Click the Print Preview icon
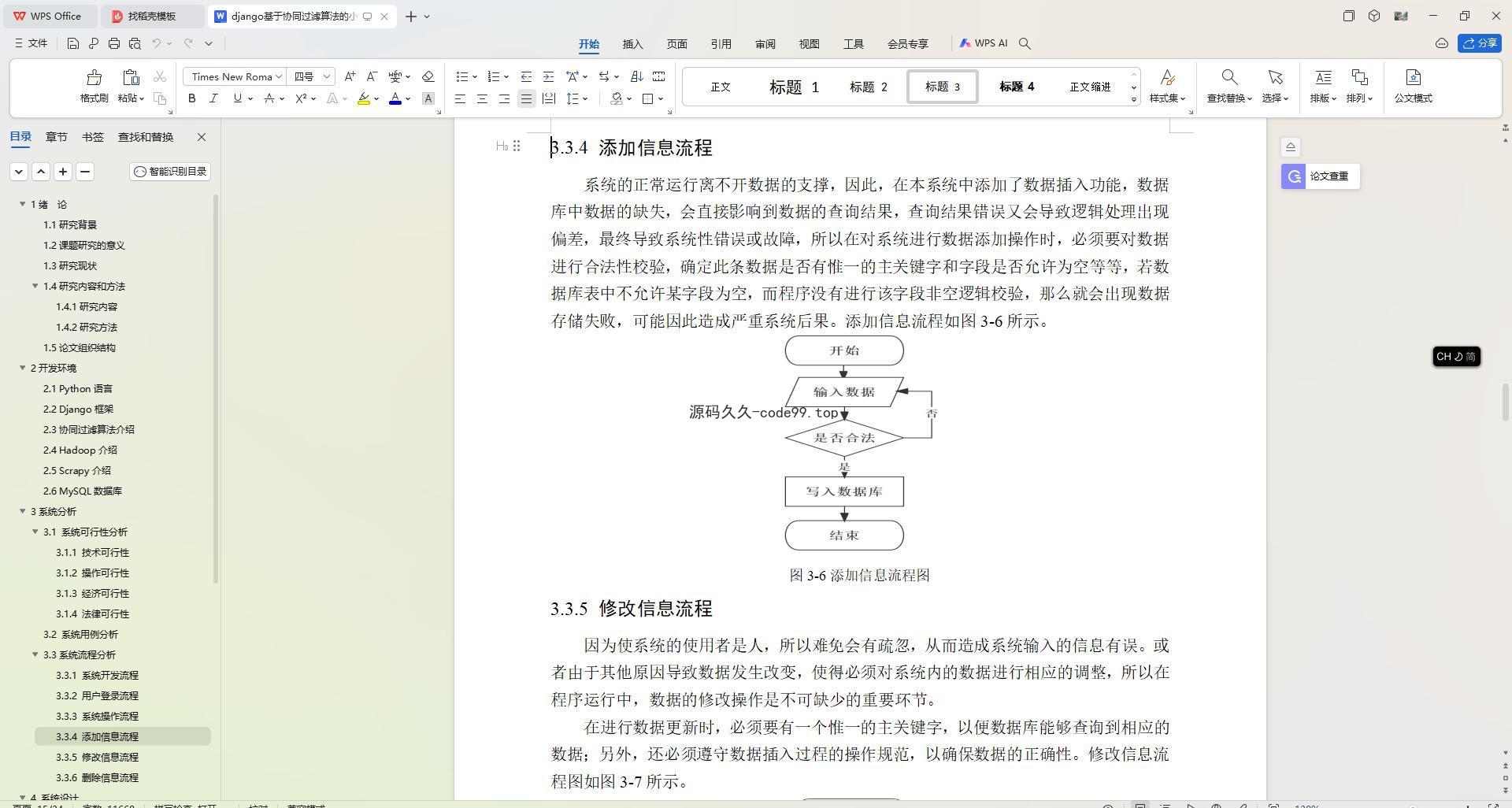1512x808 pixels. (x=135, y=43)
